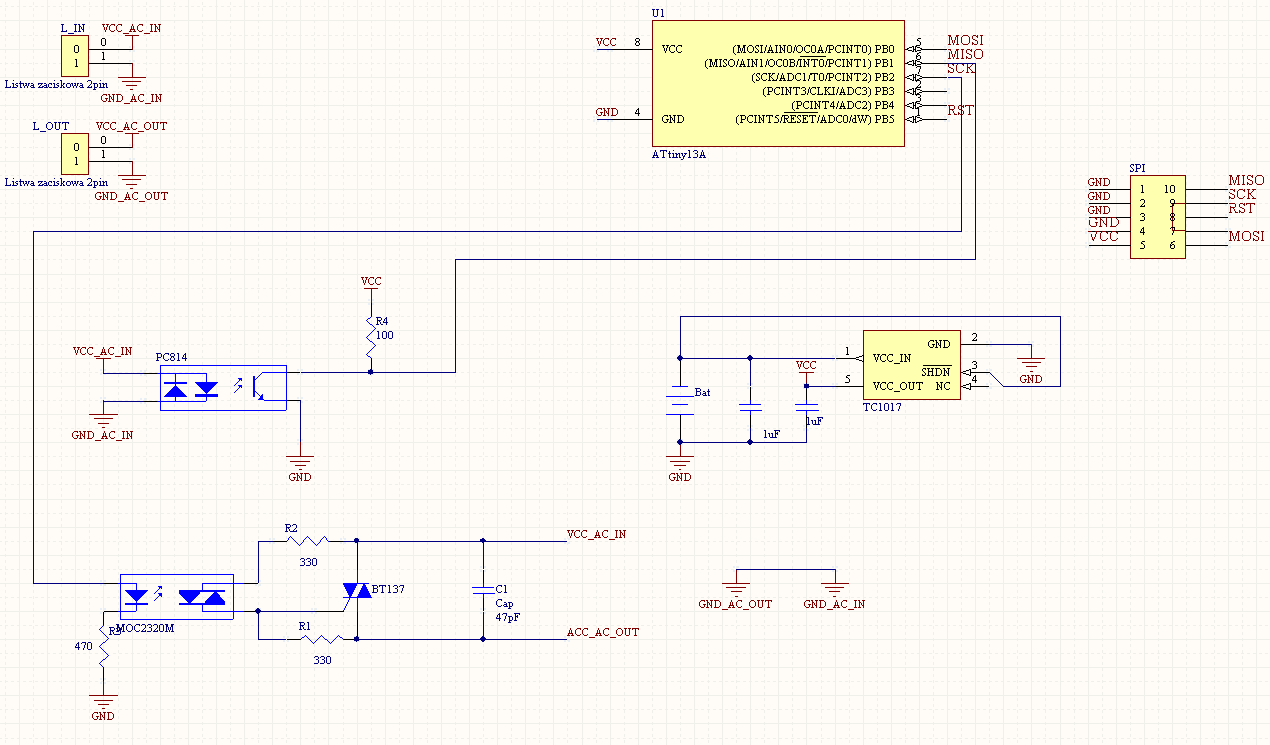Click the ACC_AC_OUT net label
Image resolution: width=1270 pixels, height=745 pixels.
pyautogui.click(x=602, y=632)
